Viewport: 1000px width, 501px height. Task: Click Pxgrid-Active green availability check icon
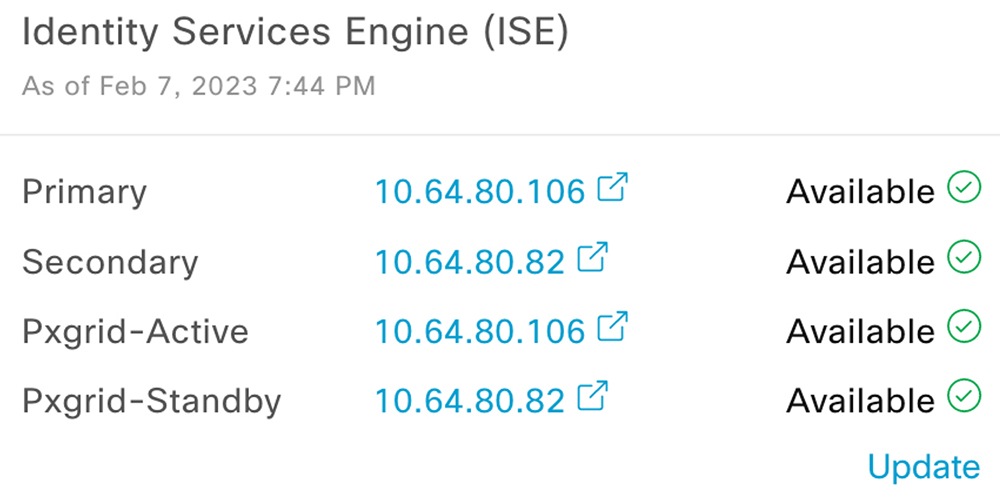click(x=963, y=327)
